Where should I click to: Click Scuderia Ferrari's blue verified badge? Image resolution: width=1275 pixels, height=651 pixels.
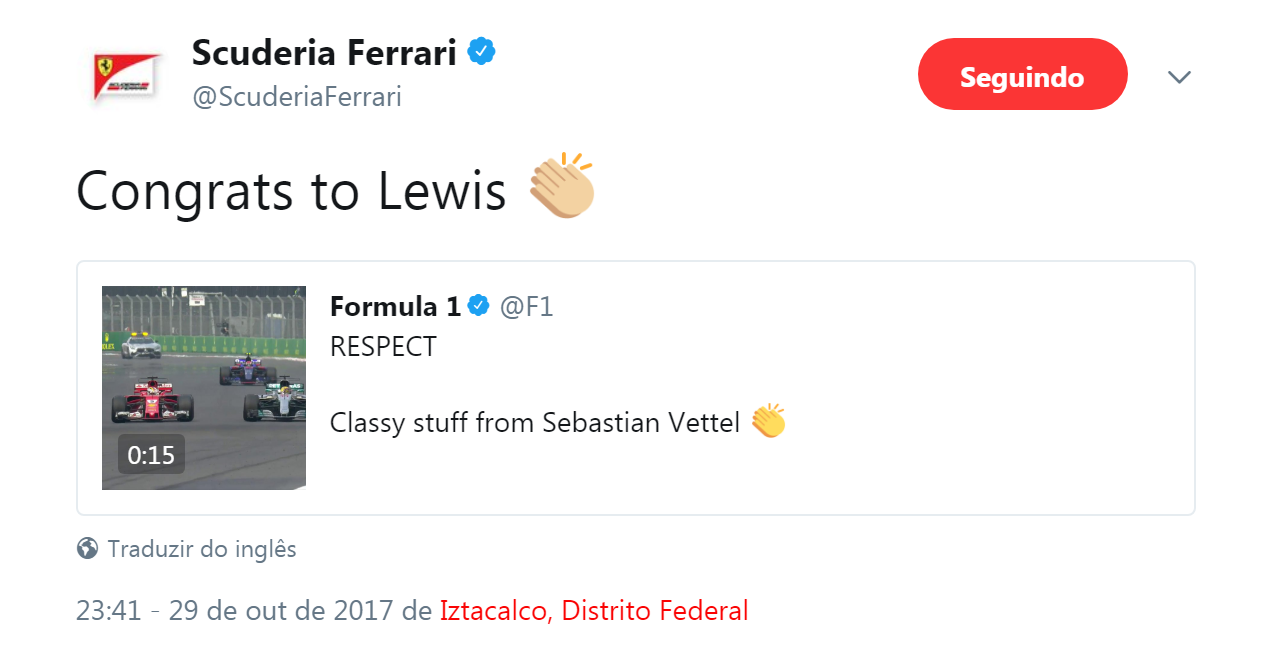tap(483, 52)
